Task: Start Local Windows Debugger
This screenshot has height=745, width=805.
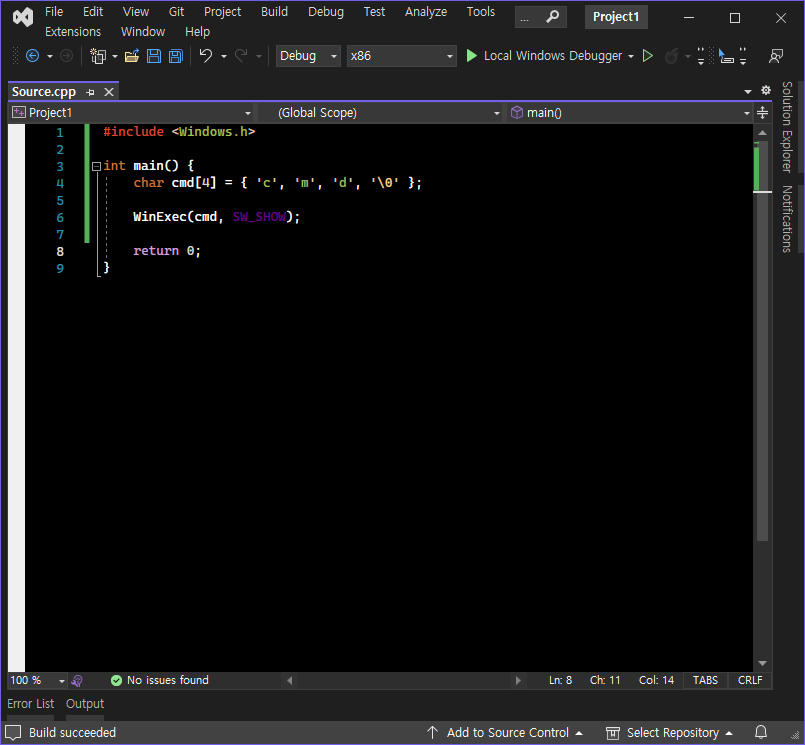Action: point(544,55)
